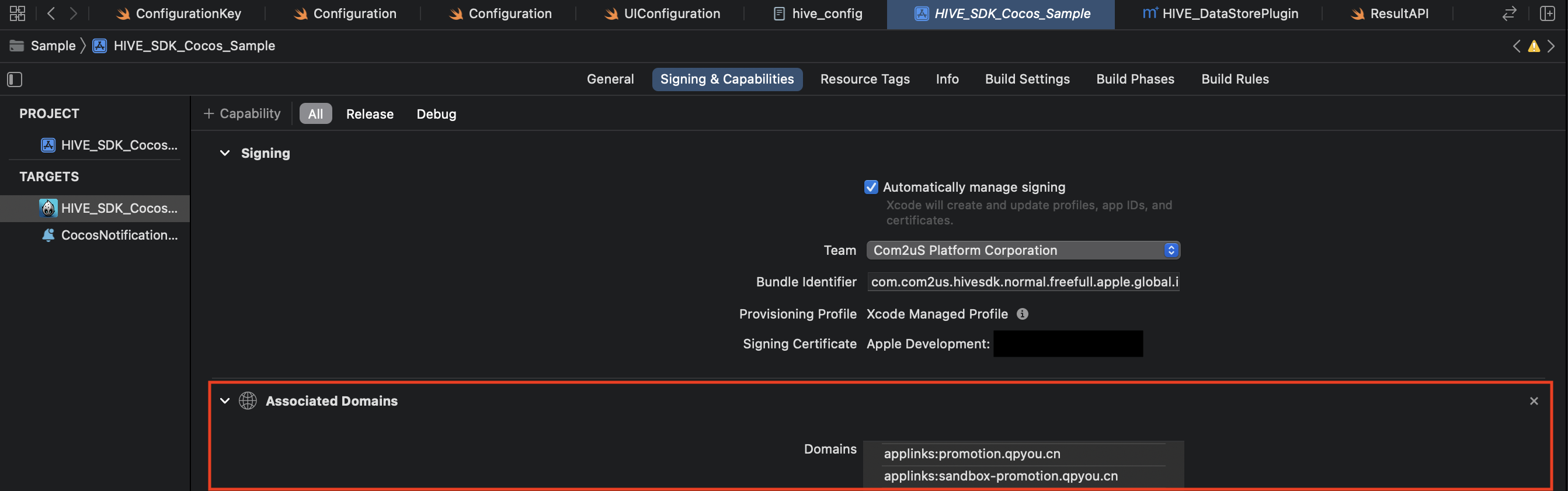Go forward with the right arrow

(x=74, y=13)
